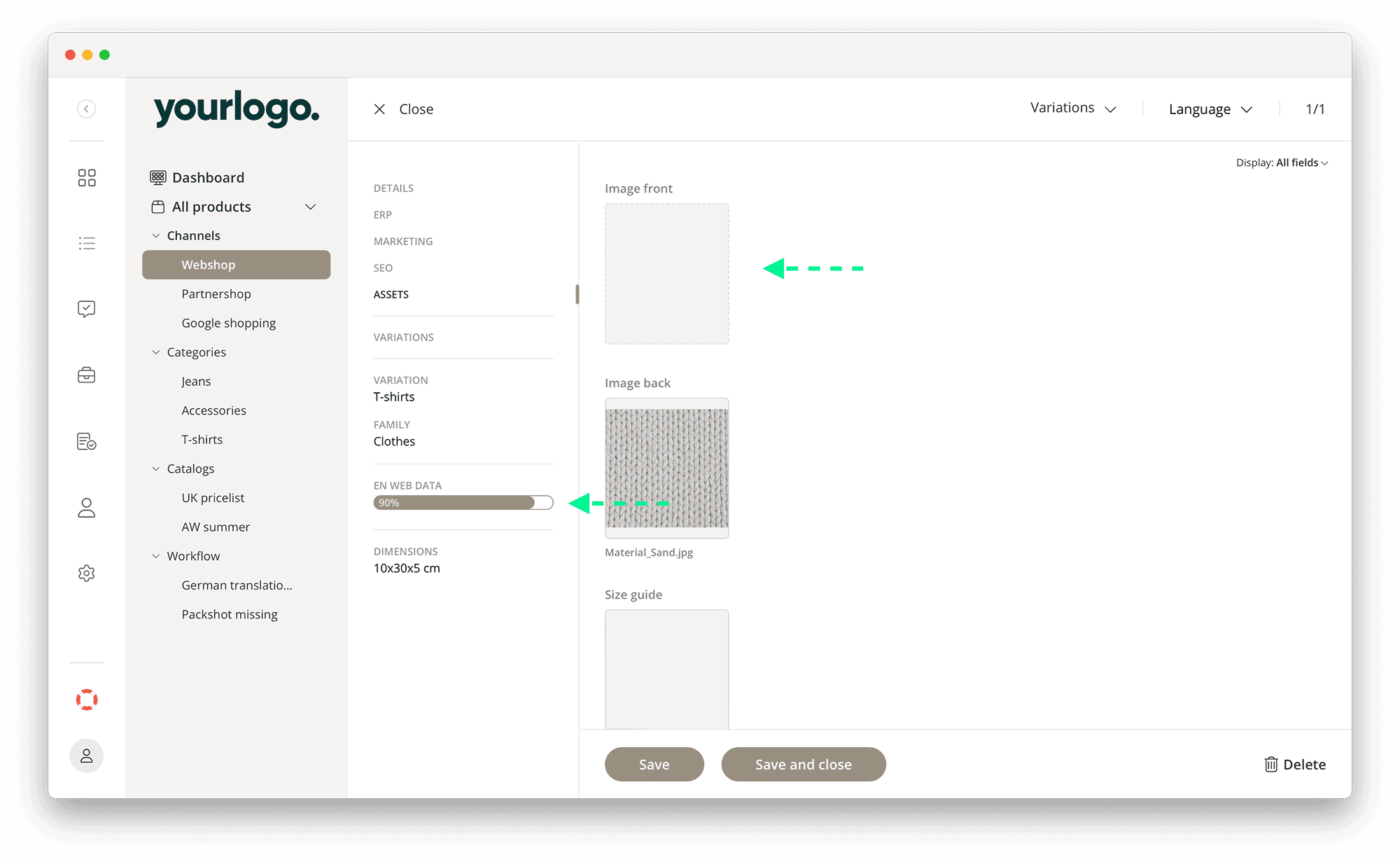The height and width of the screenshot is (862, 1400).
Task: Open the Language dropdown
Action: [1209, 109]
